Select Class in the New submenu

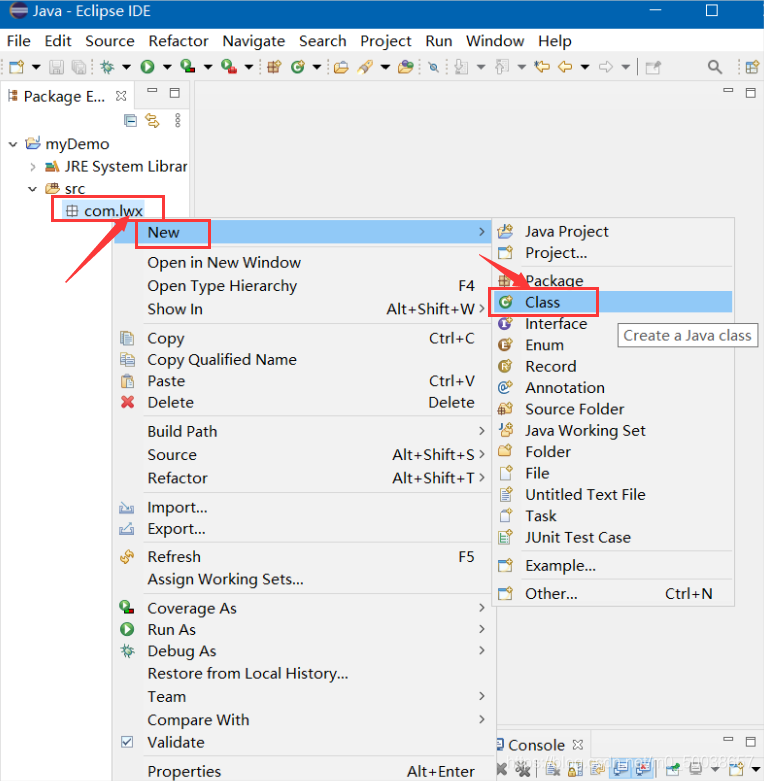pyautogui.click(x=614, y=302)
